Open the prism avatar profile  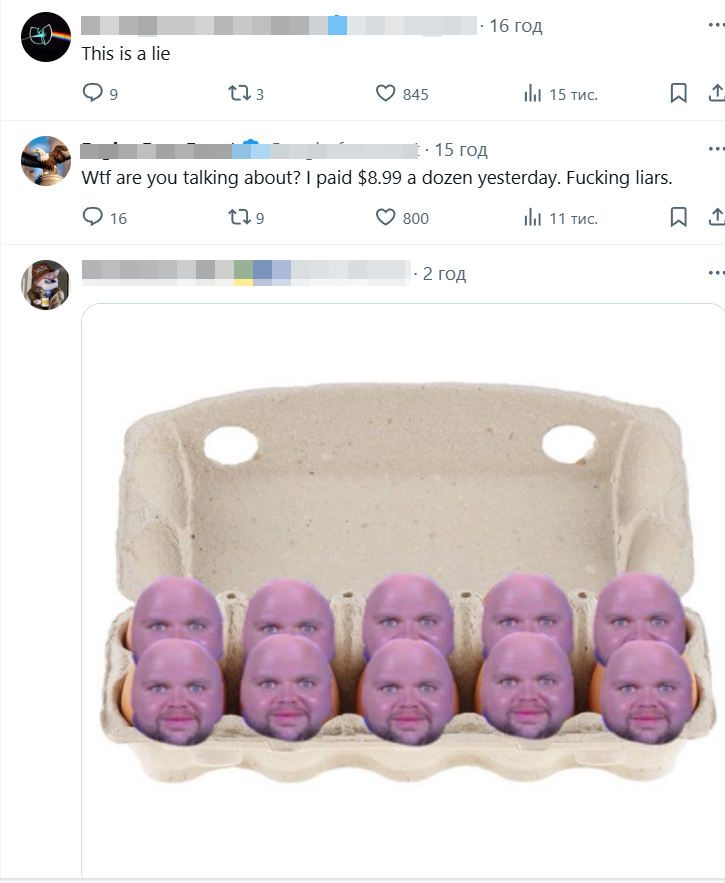pos(46,37)
